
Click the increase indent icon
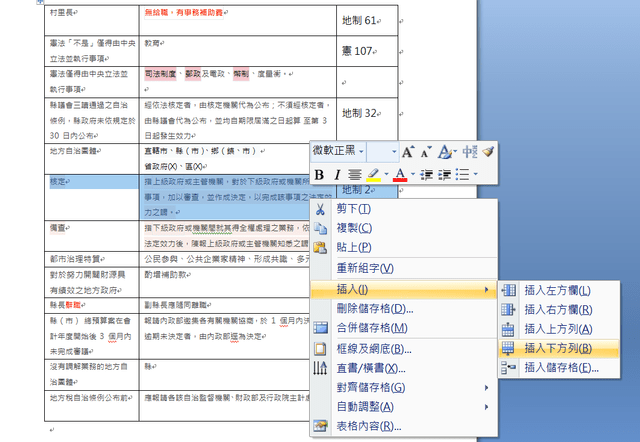(446, 175)
